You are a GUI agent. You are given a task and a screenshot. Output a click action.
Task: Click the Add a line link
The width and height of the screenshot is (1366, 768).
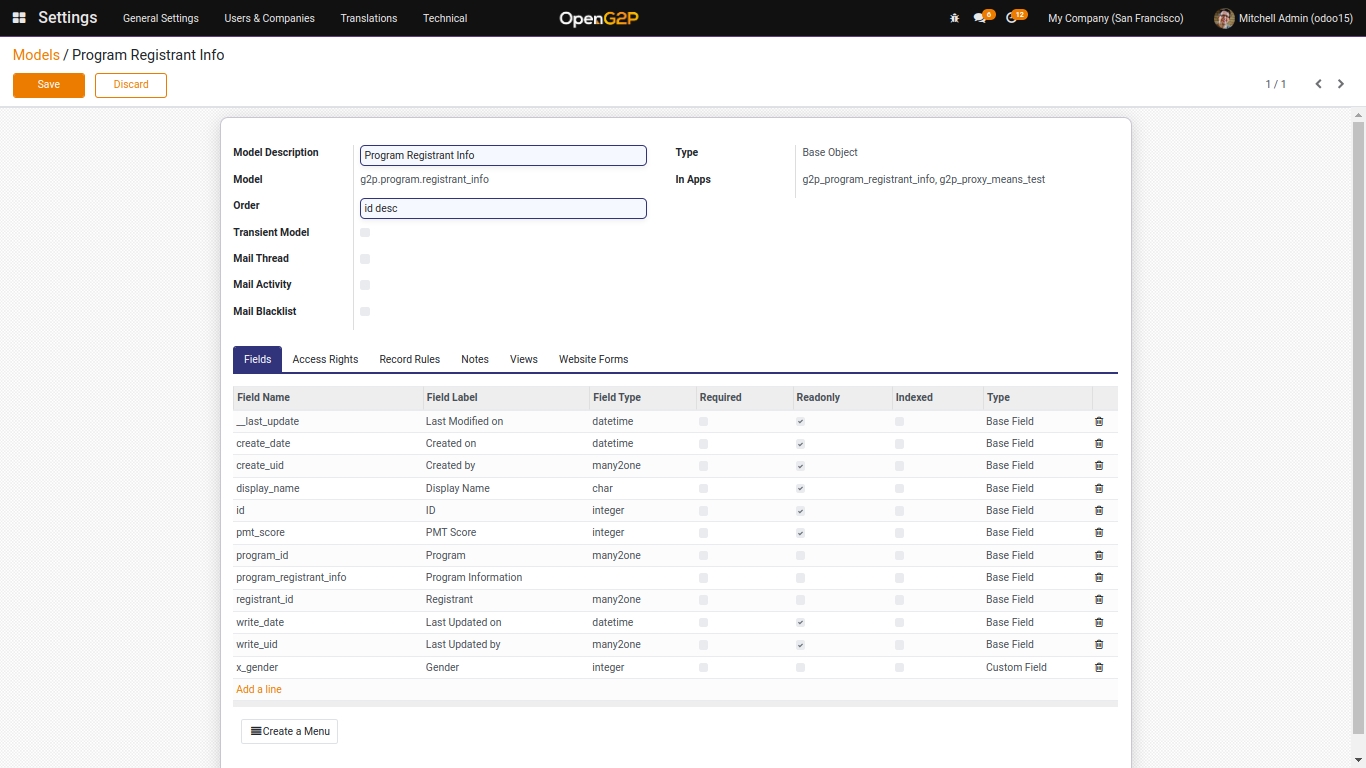259,689
